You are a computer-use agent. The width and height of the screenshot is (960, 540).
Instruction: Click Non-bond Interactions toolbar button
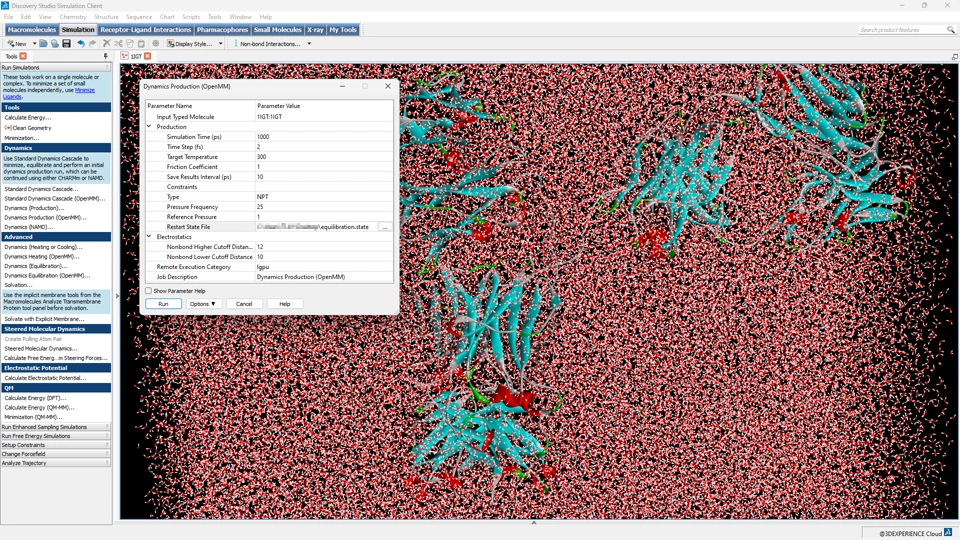(x=270, y=43)
